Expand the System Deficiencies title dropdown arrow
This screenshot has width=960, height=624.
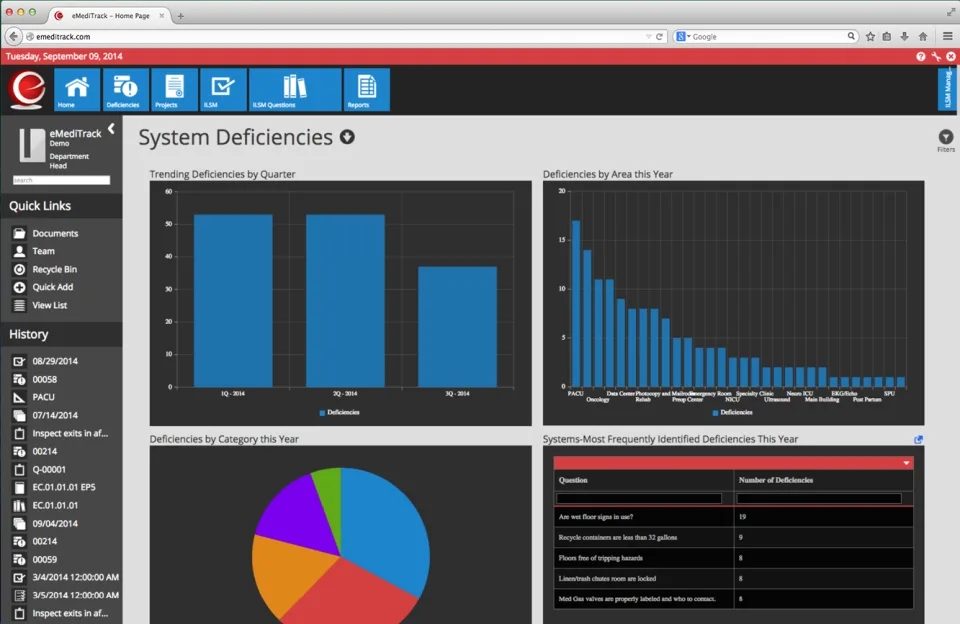[347, 137]
